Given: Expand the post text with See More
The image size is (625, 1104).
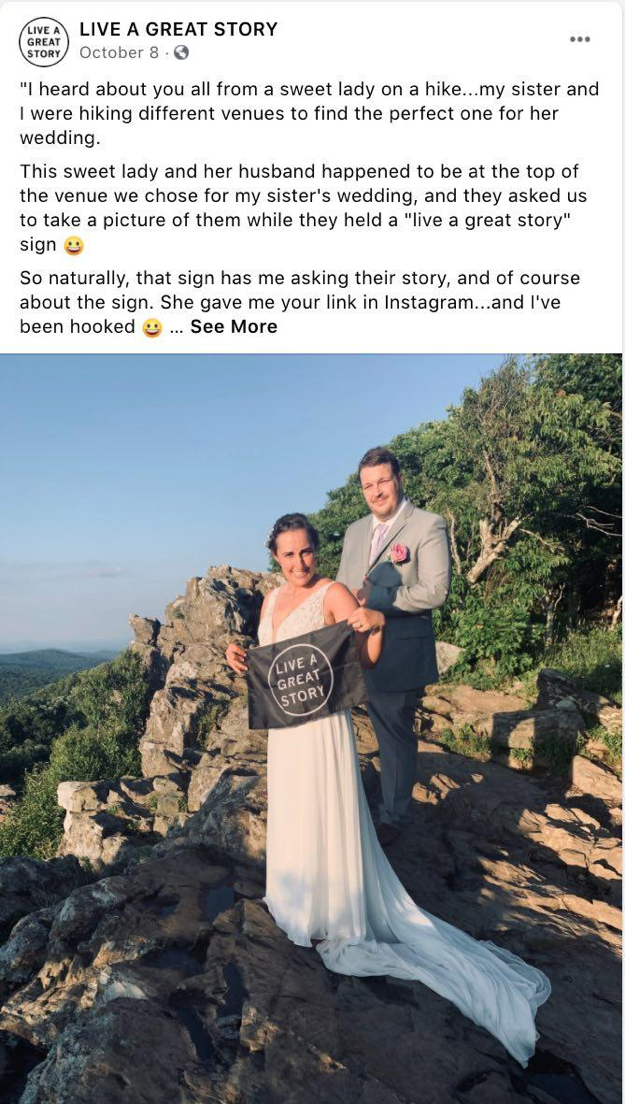Looking at the screenshot, I should tap(234, 327).
